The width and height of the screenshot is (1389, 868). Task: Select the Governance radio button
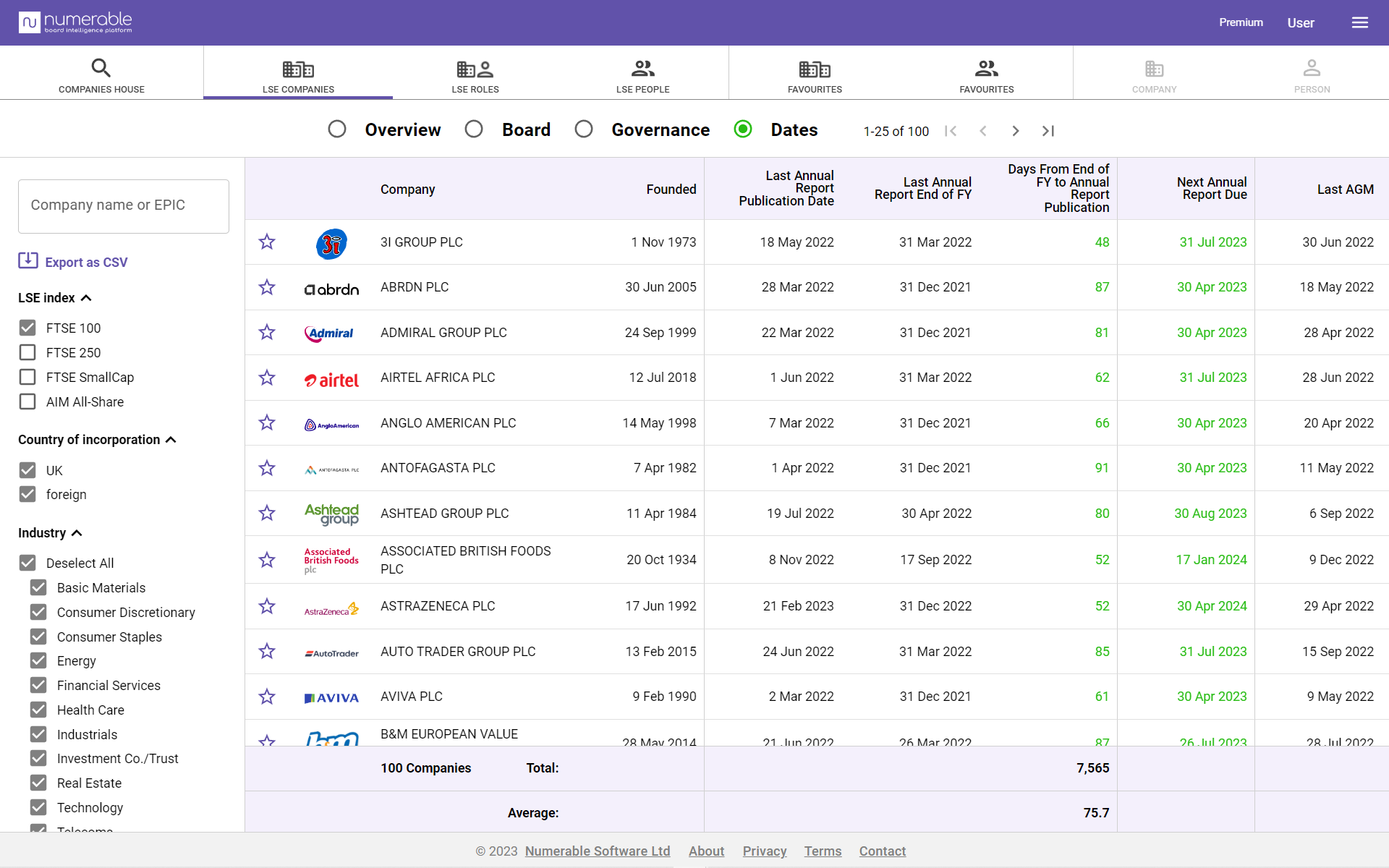click(584, 129)
